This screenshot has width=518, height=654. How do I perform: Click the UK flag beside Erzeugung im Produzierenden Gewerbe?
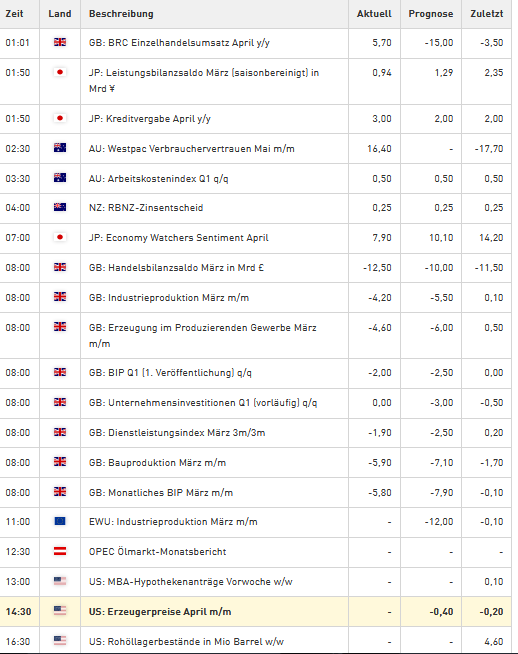60,327
